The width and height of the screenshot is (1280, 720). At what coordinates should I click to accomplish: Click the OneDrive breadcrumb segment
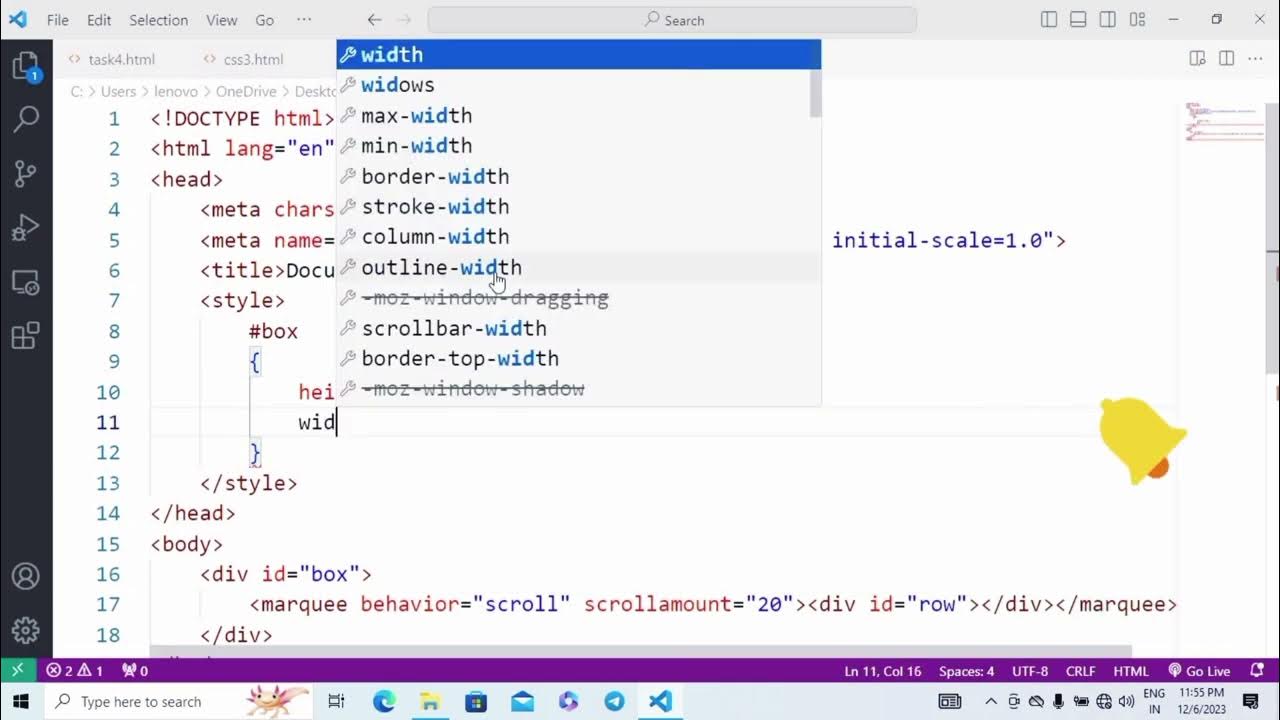245,91
